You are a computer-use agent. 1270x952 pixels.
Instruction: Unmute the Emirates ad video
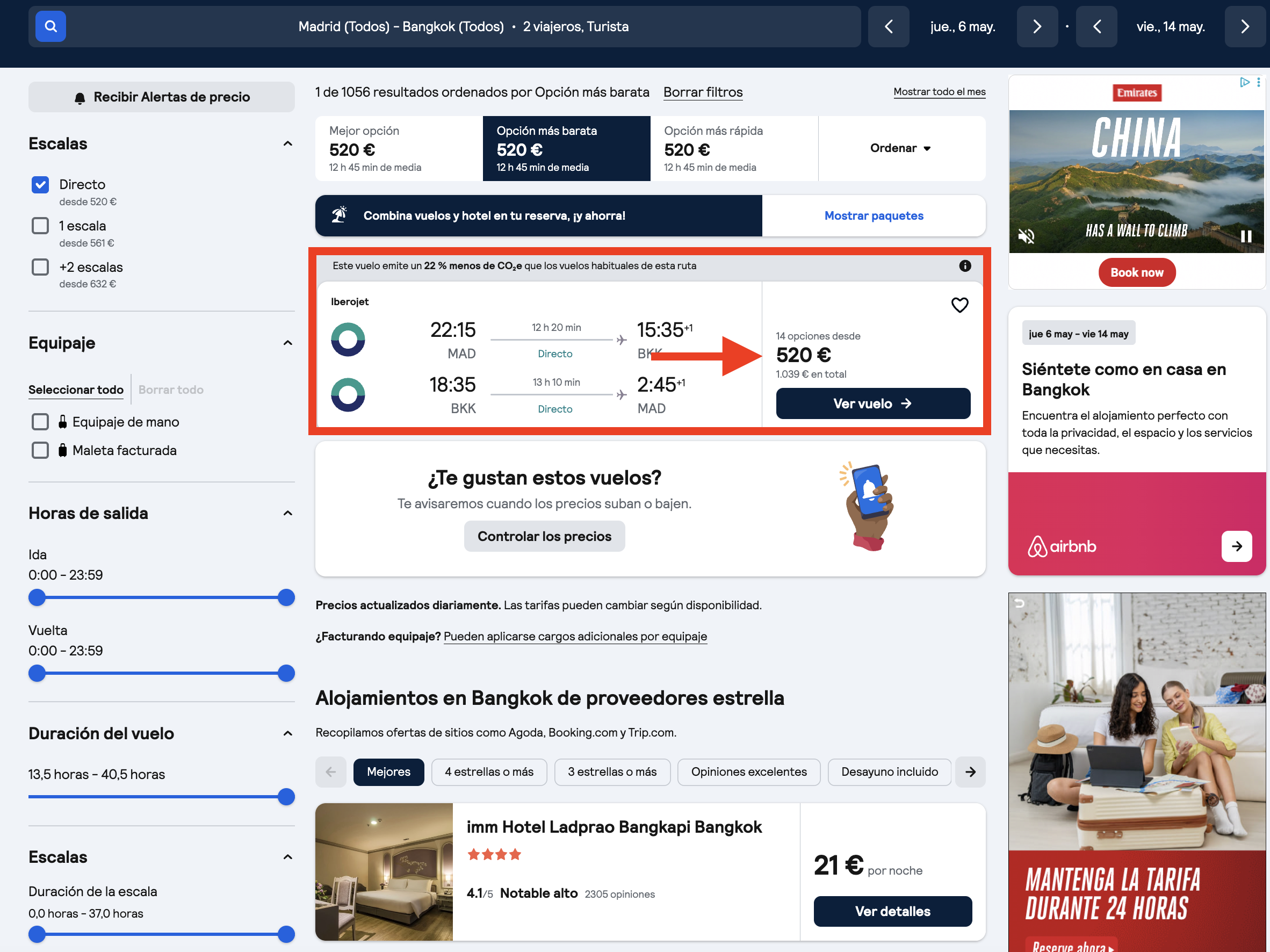tap(1026, 236)
